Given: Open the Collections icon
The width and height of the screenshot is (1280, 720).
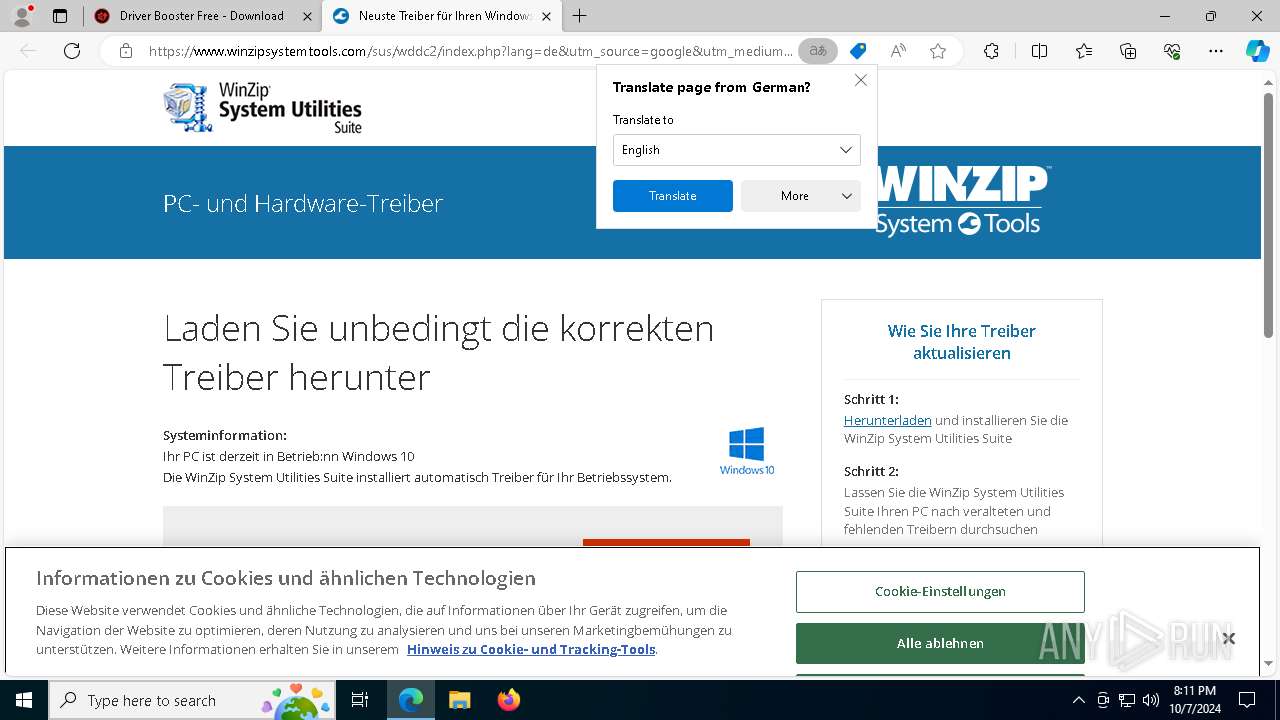Looking at the screenshot, I should click(x=1128, y=51).
